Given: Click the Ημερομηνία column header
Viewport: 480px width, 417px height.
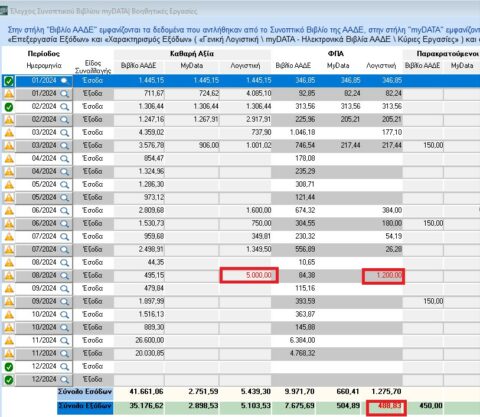Looking at the screenshot, I should 44,66.
